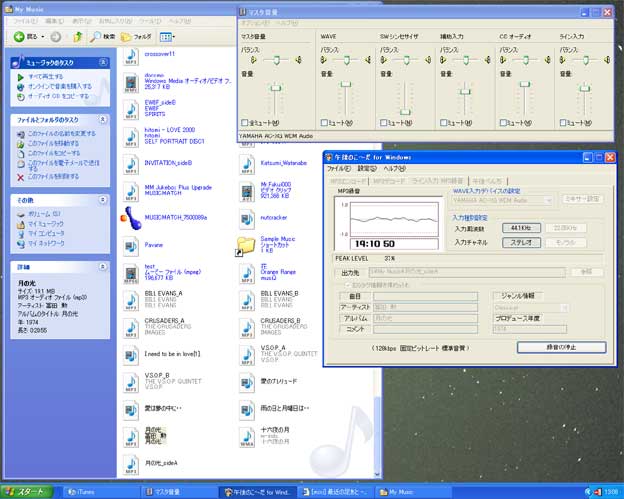The width and height of the screenshot is (624, 499).
Task: Open the MUSICMATCH_7500089a installer icon
Action: point(130,216)
